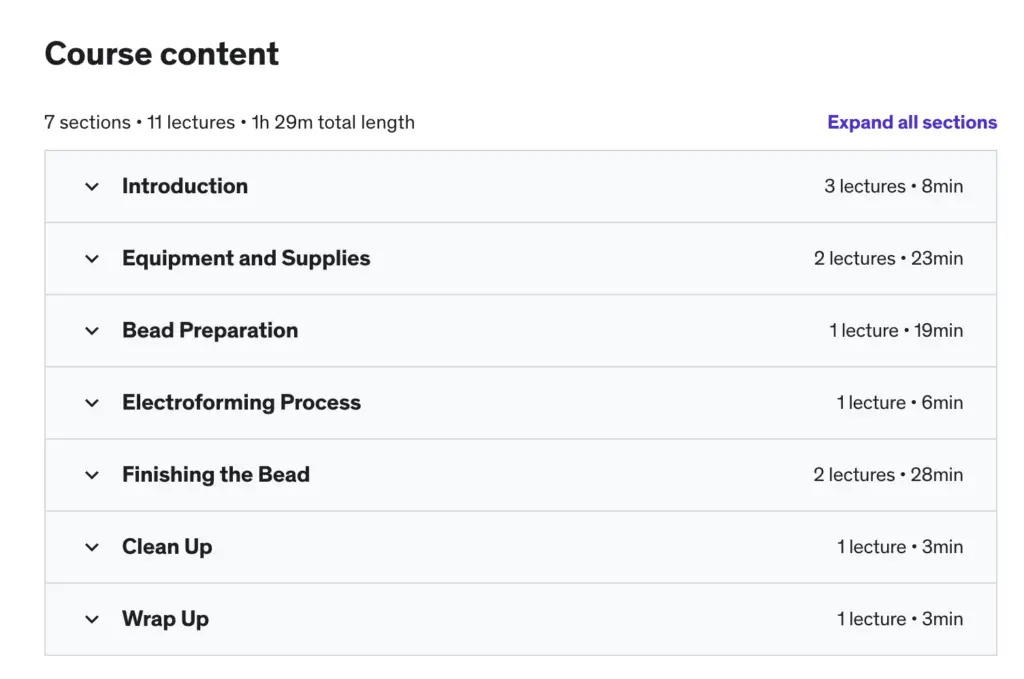This screenshot has height=679, width=1024.
Task: Click the Wrap Up chevron icon
Action: pos(92,619)
